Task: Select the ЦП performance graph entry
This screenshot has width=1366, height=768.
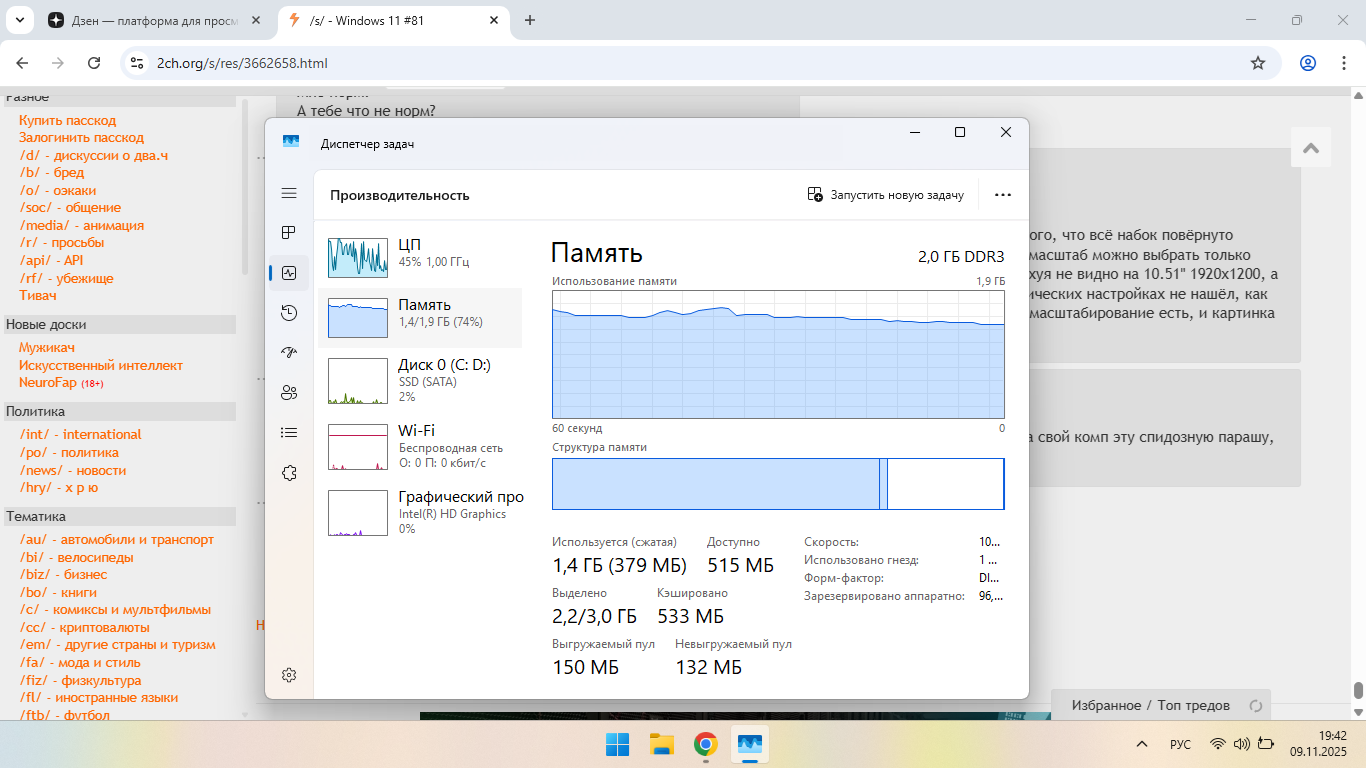Action: pos(420,257)
